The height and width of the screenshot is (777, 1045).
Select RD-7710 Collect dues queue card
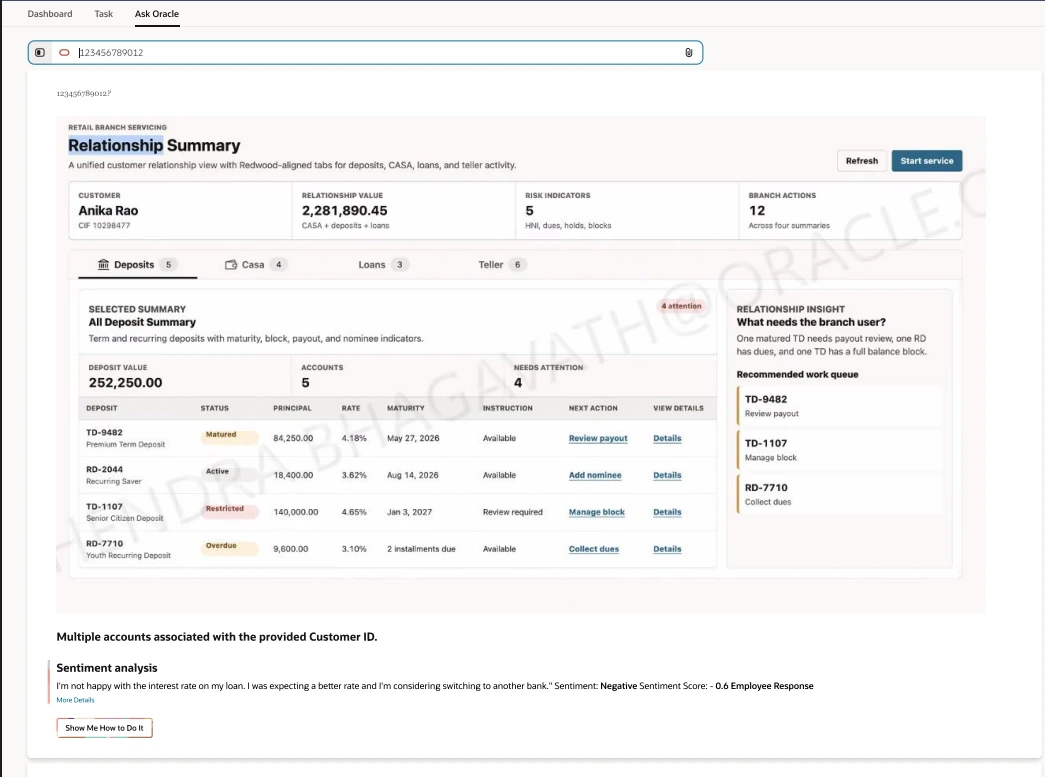[840, 494]
